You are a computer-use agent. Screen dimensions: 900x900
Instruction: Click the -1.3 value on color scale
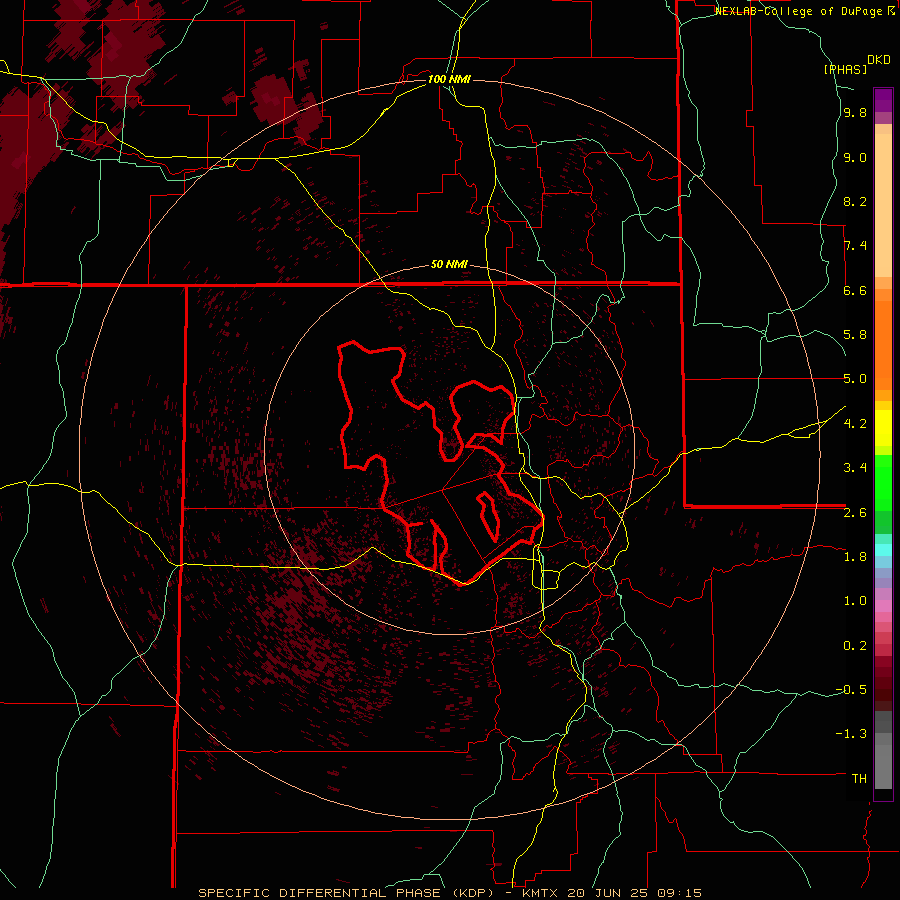(x=851, y=734)
